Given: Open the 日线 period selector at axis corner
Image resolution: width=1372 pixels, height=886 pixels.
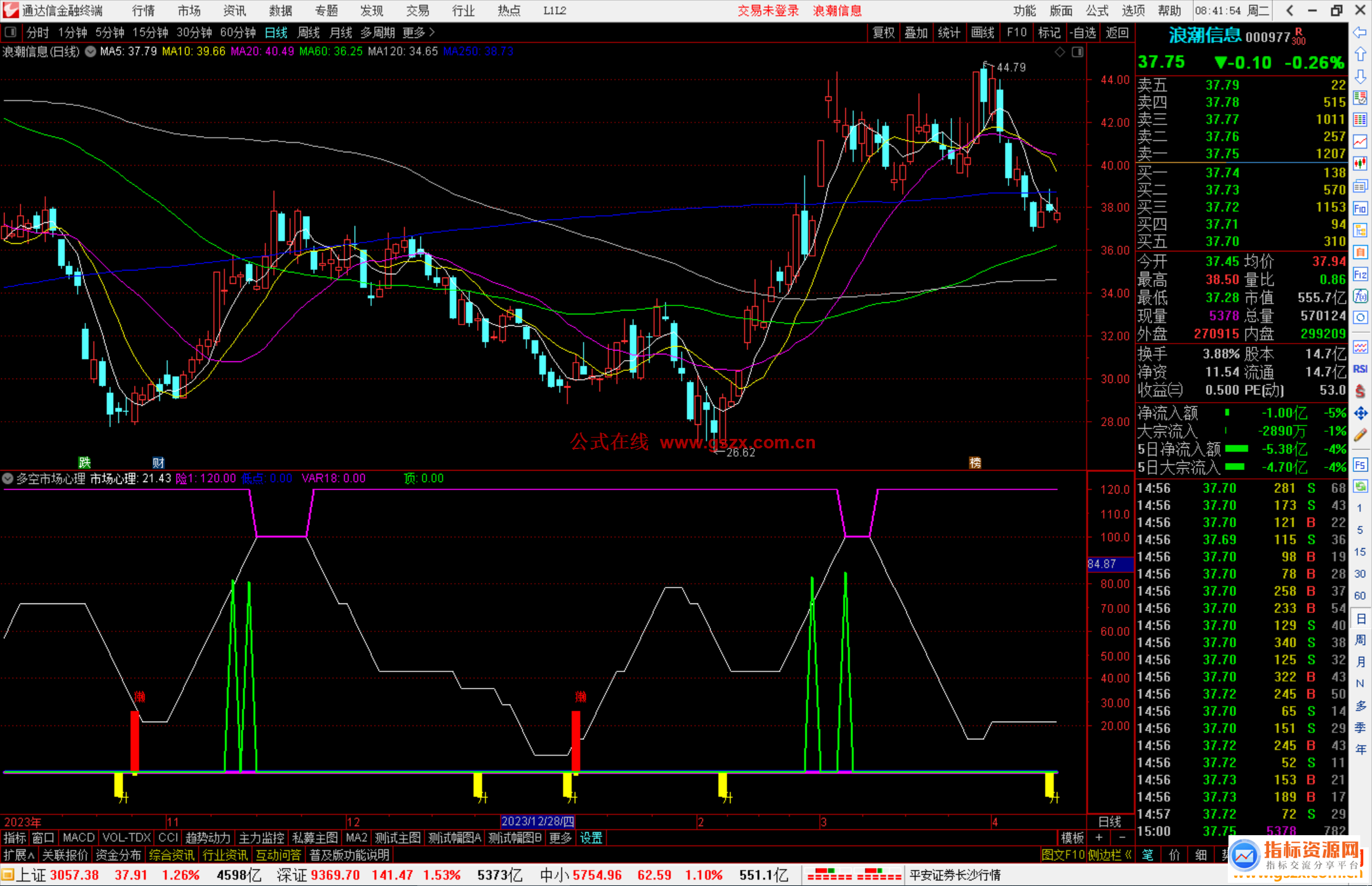Looking at the screenshot, I should 1110,821.
